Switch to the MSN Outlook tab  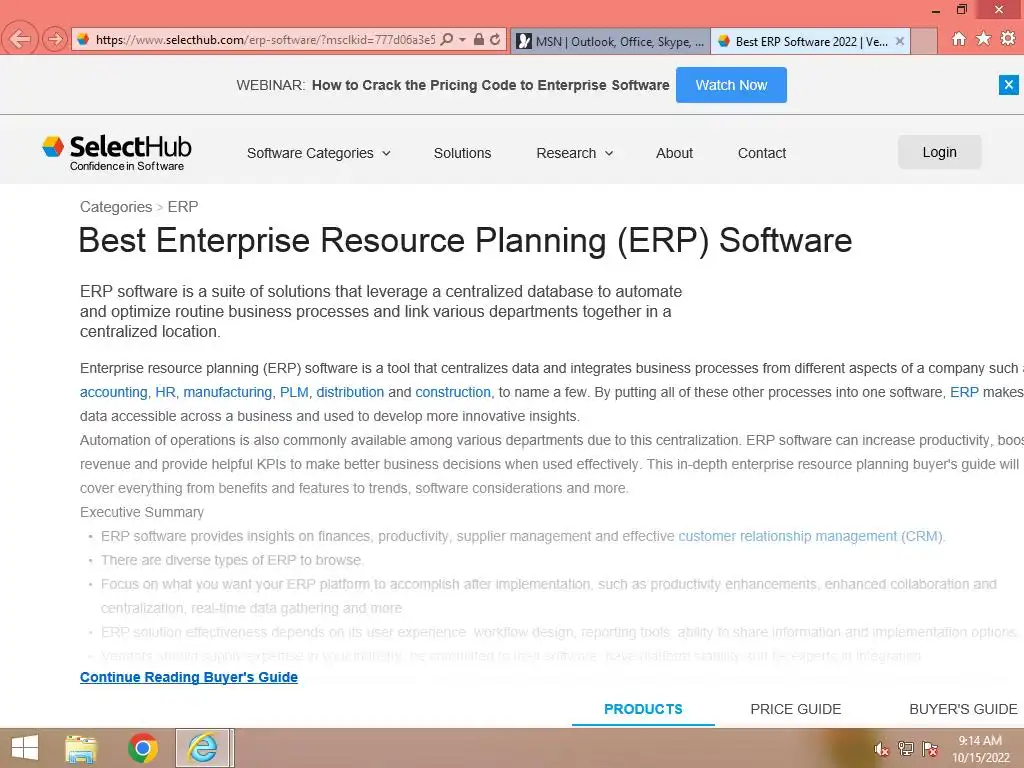(610, 41)
